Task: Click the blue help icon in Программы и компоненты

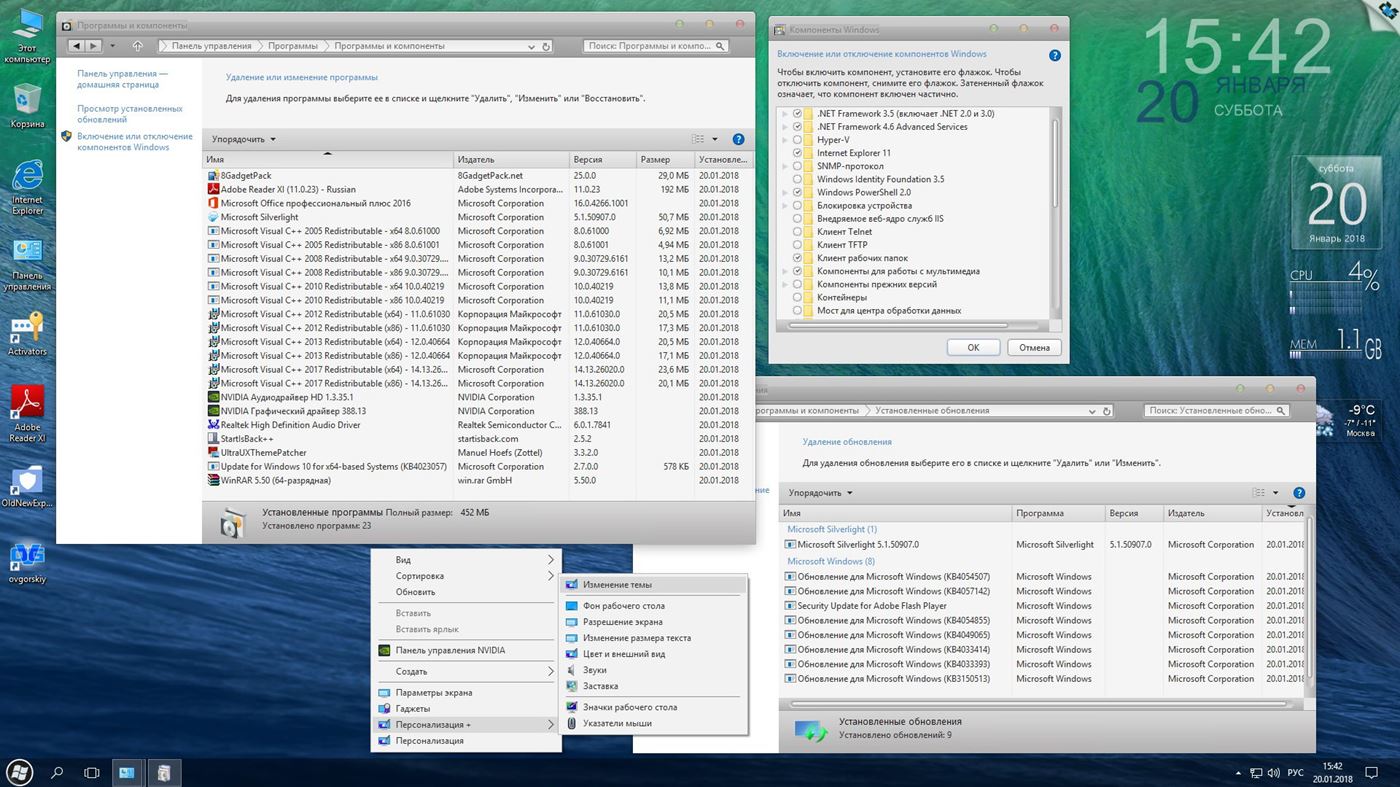Action: click(738, 139)
